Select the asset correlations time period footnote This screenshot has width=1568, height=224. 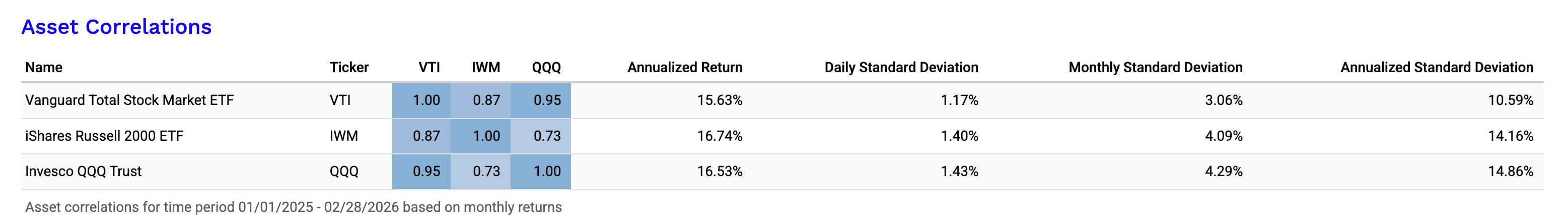pos(294,207)
